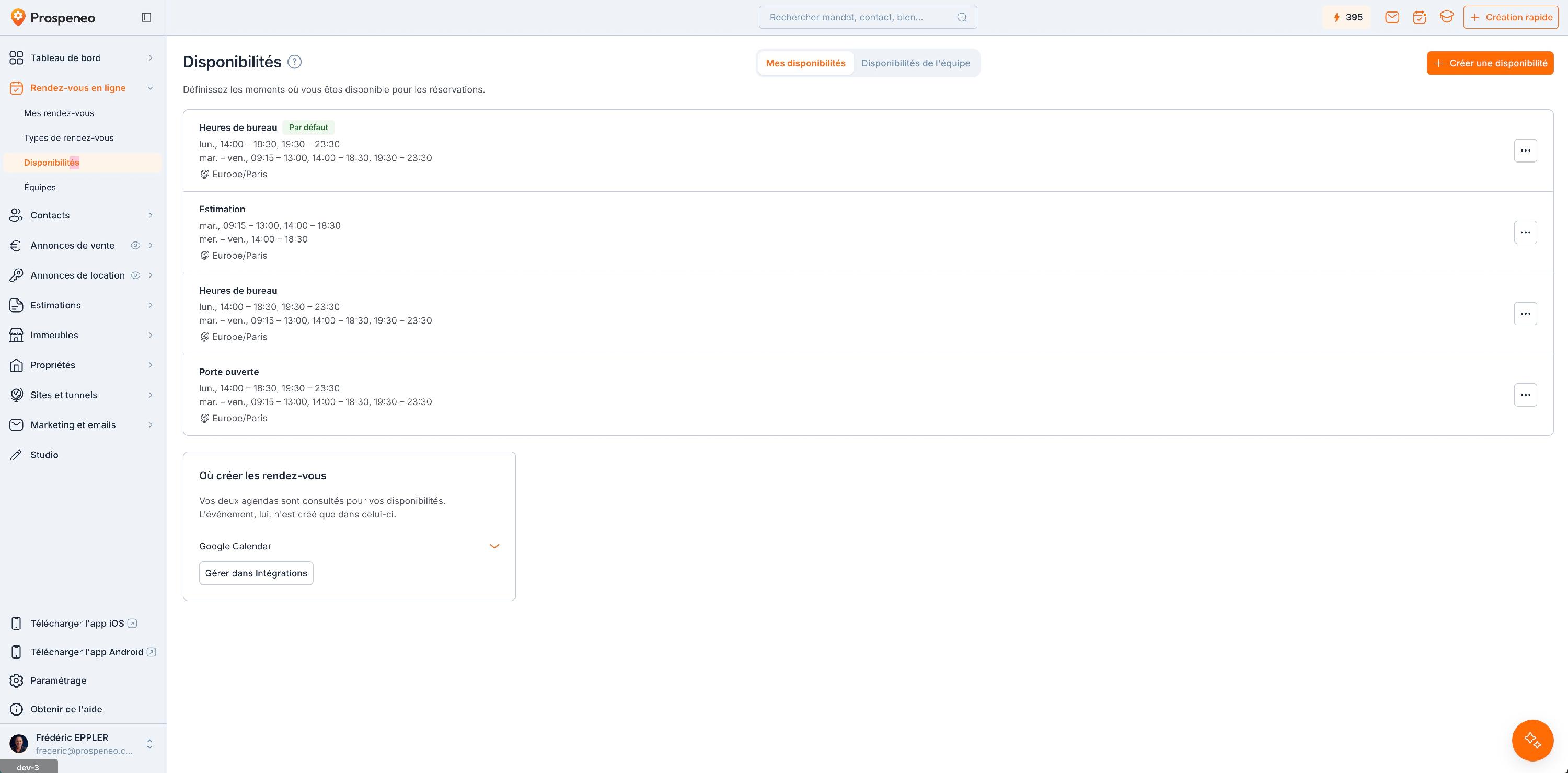The height and width of the screenshot is (773, 1568).
Task: Select Mes disponibilités tab
Action: point(805,63)
